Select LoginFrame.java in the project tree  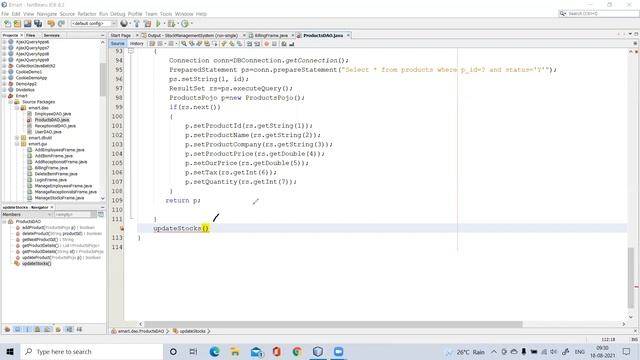pos(51,180)
